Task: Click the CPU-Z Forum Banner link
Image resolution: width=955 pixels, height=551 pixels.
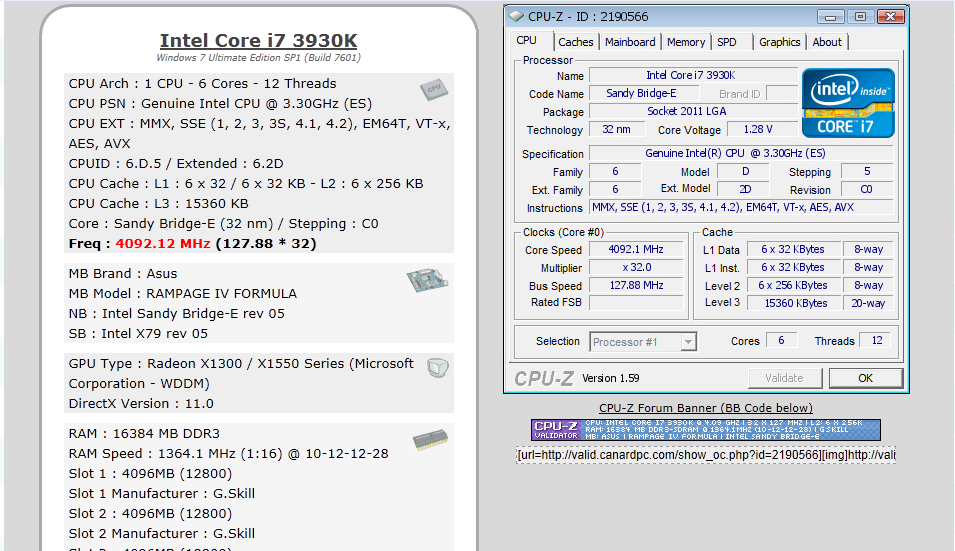Action: (705, 408)
